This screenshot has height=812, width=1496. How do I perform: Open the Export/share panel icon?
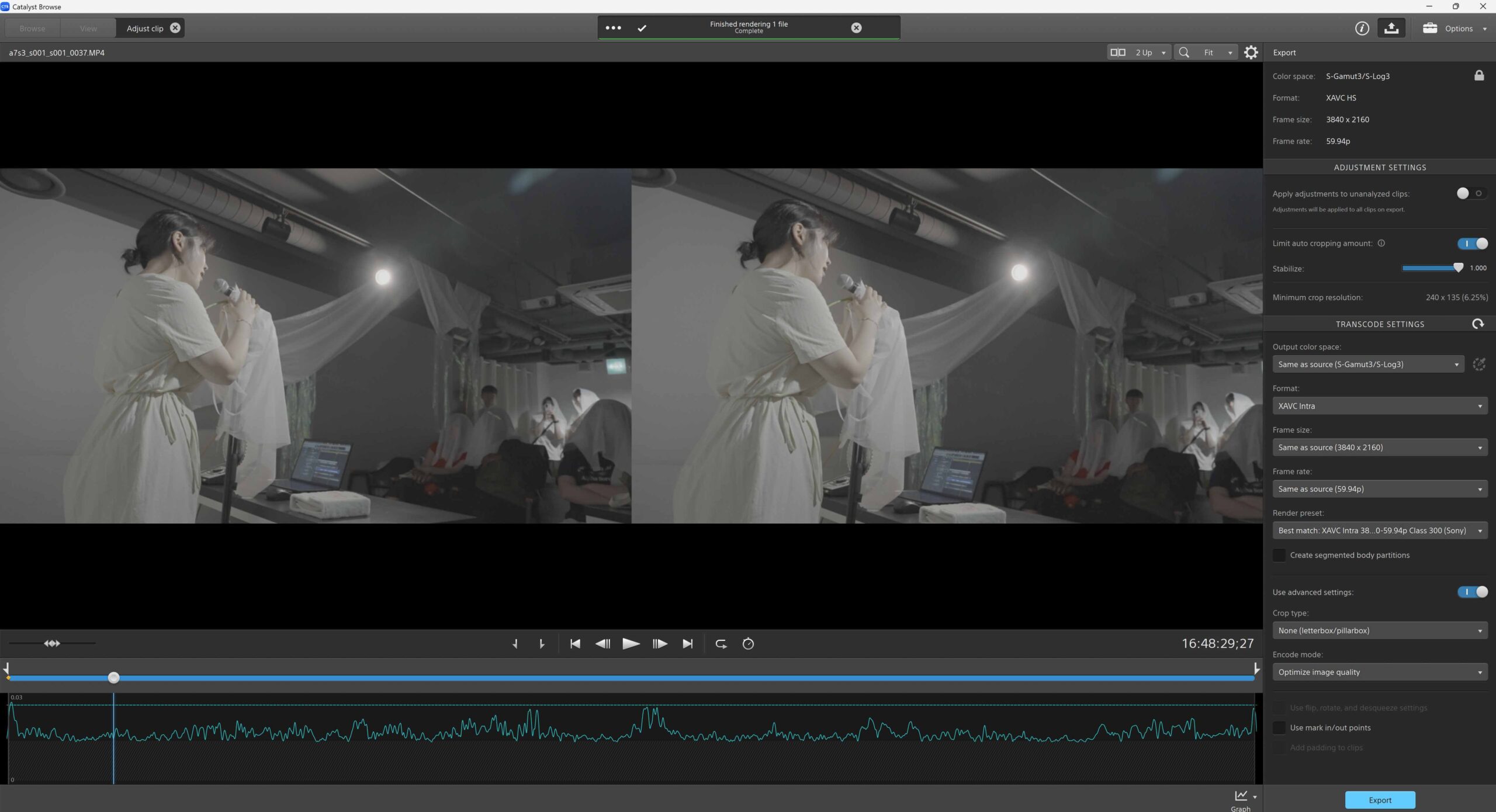[x=1391, y=28]
